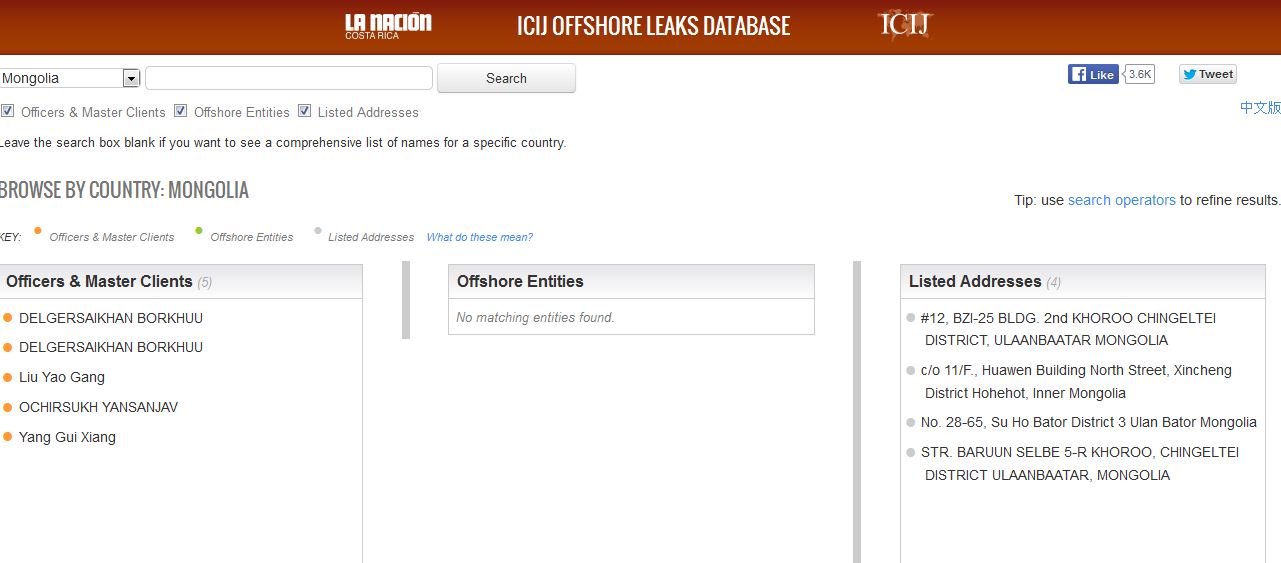Uncheck the Offshore Entities checkbox
The image size is (1281, 563).
181,111
